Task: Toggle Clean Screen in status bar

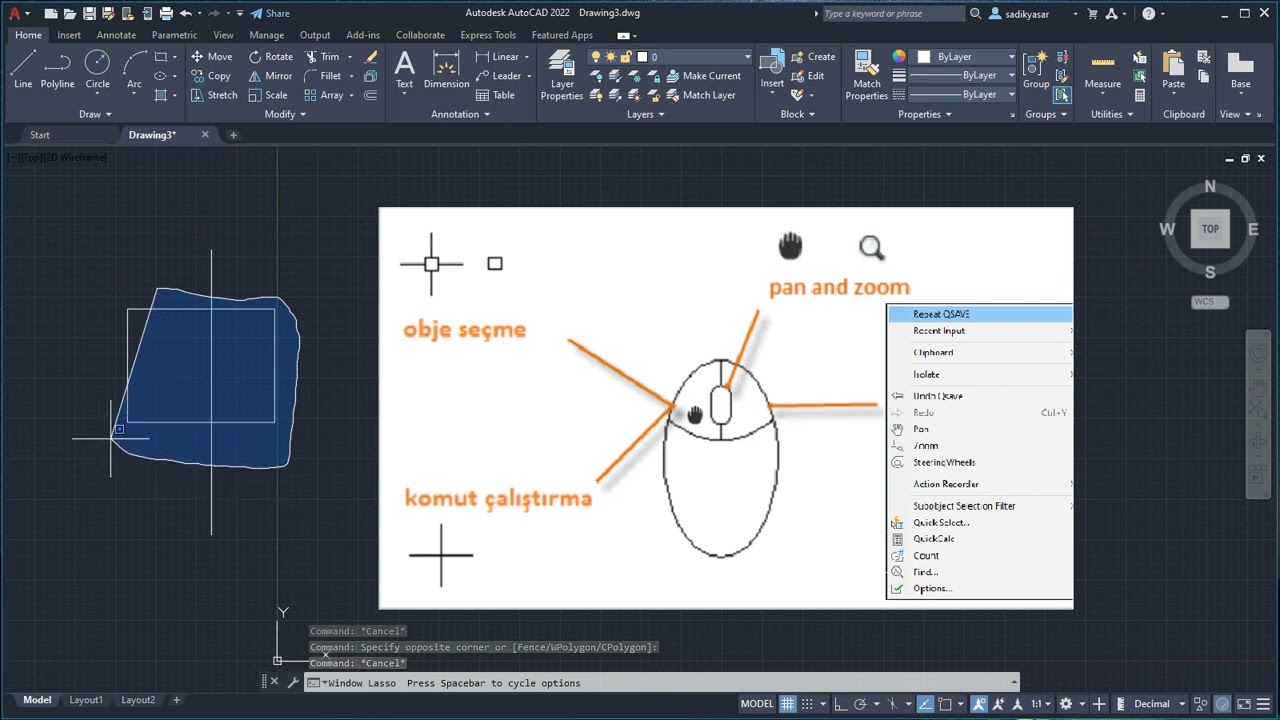Action: coord(1245,704)
